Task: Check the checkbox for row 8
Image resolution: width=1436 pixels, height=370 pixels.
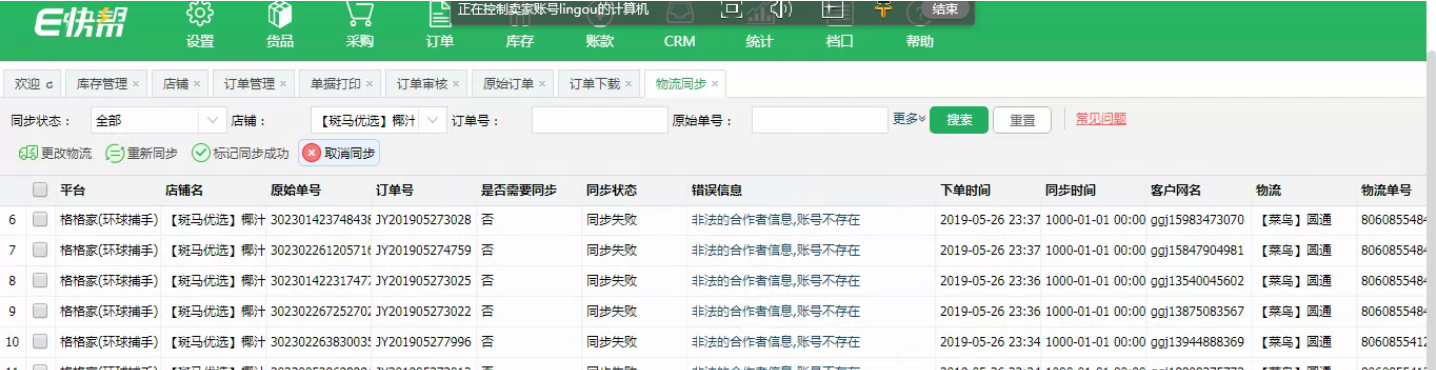Action: point(40,280)
